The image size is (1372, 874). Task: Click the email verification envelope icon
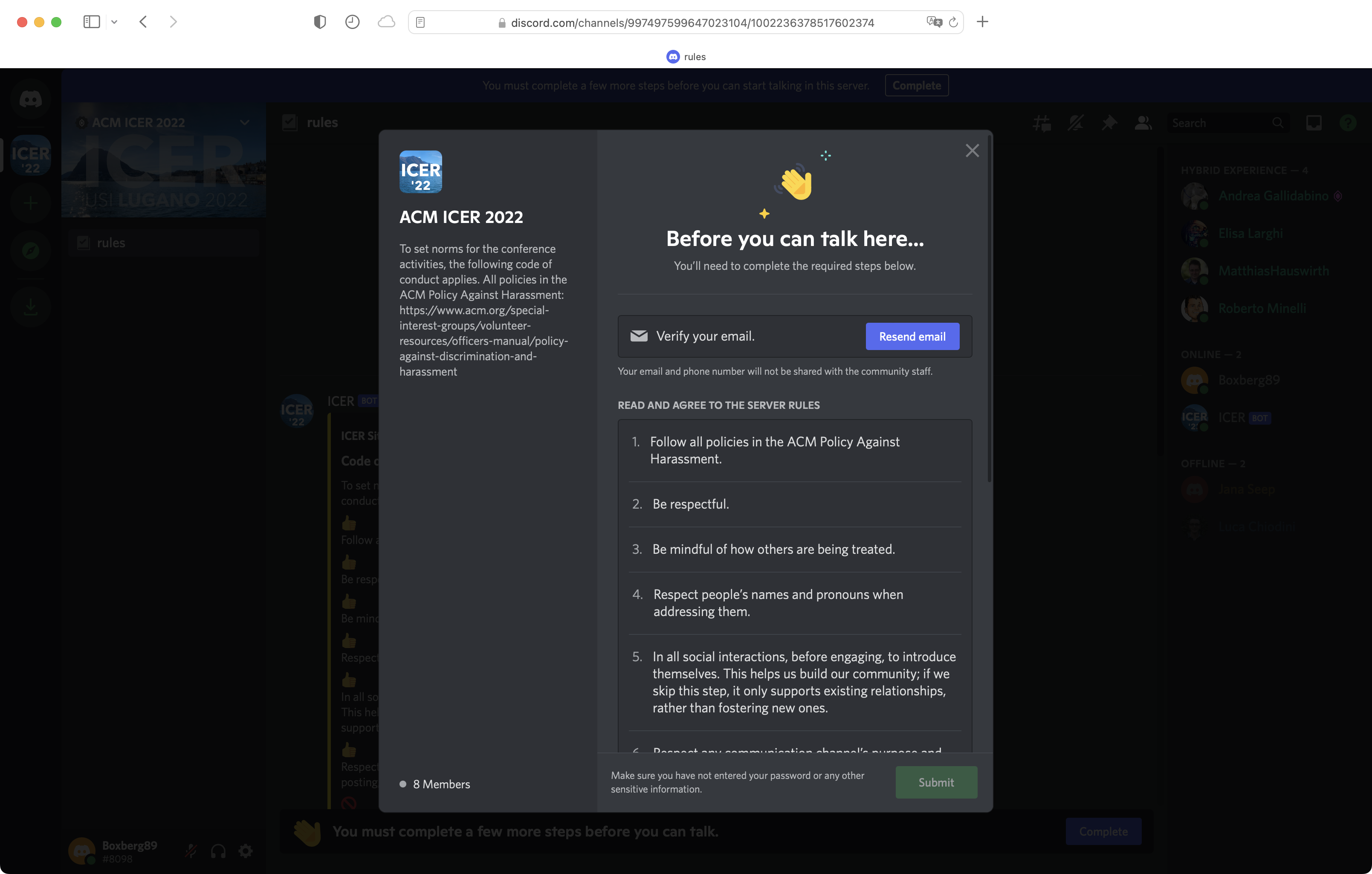pos(638,336)
